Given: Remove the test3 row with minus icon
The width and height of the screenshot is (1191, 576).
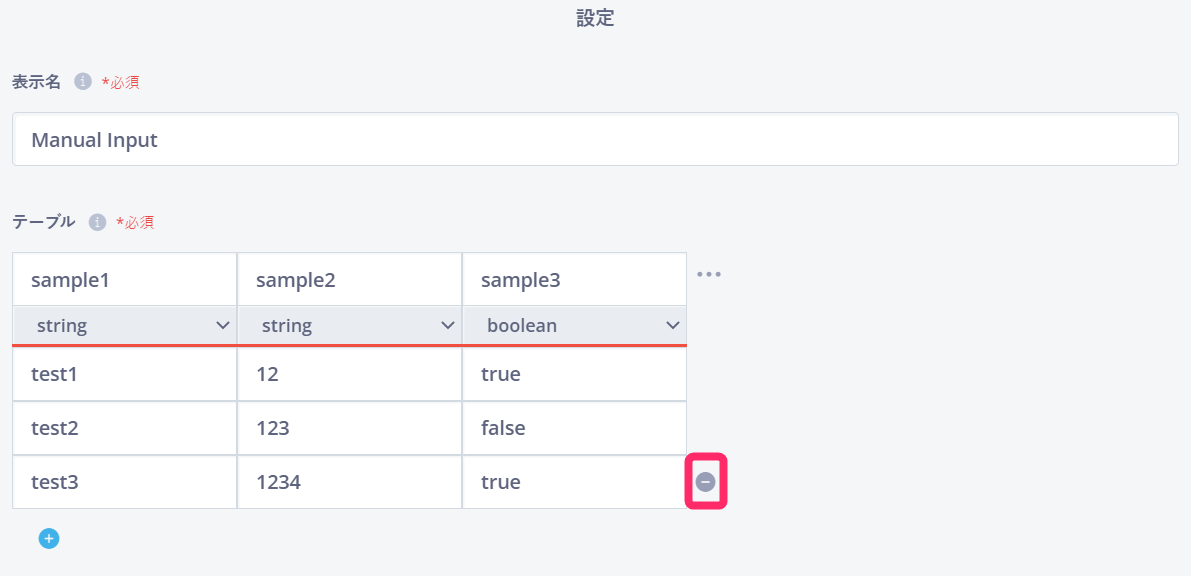Looking at the screenshot, I should pyautogui.click(x=706, y=481).
